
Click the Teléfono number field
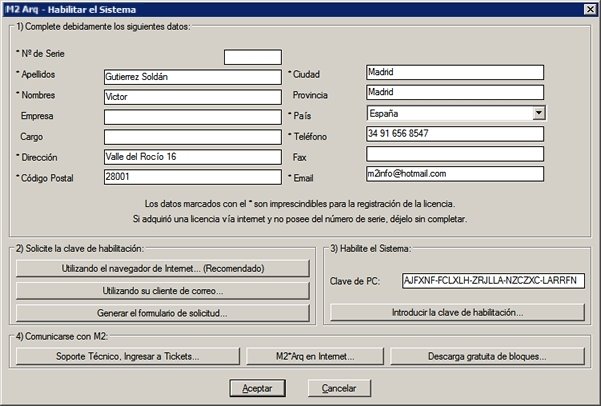click(454, 133)
